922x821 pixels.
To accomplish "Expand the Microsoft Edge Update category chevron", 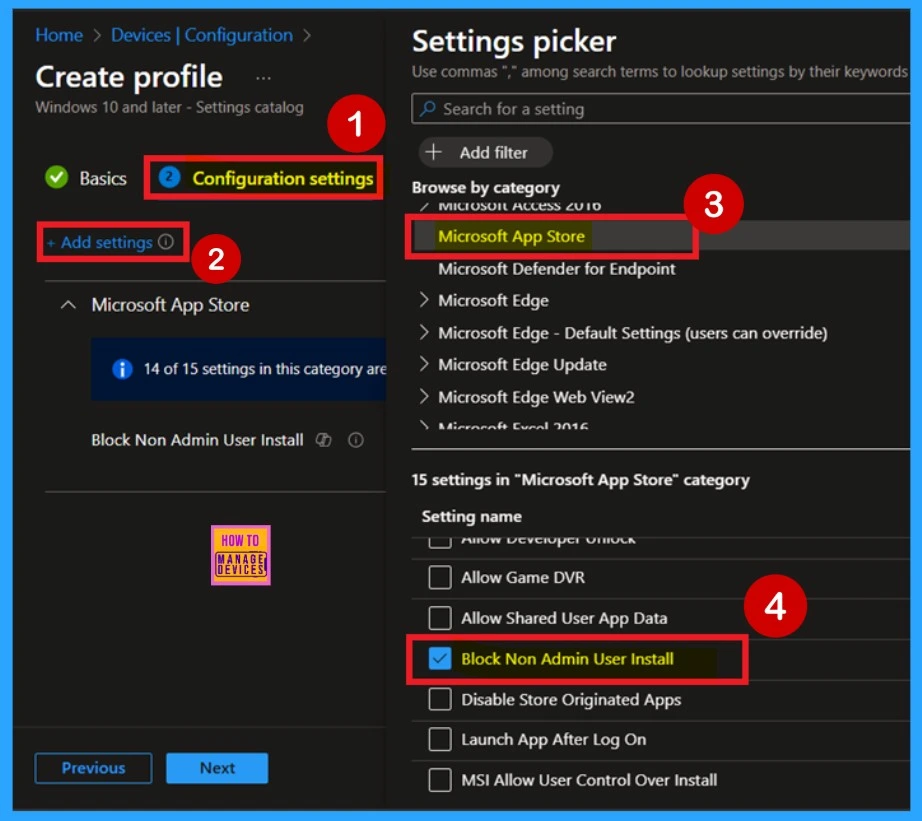I will [423, 364].
